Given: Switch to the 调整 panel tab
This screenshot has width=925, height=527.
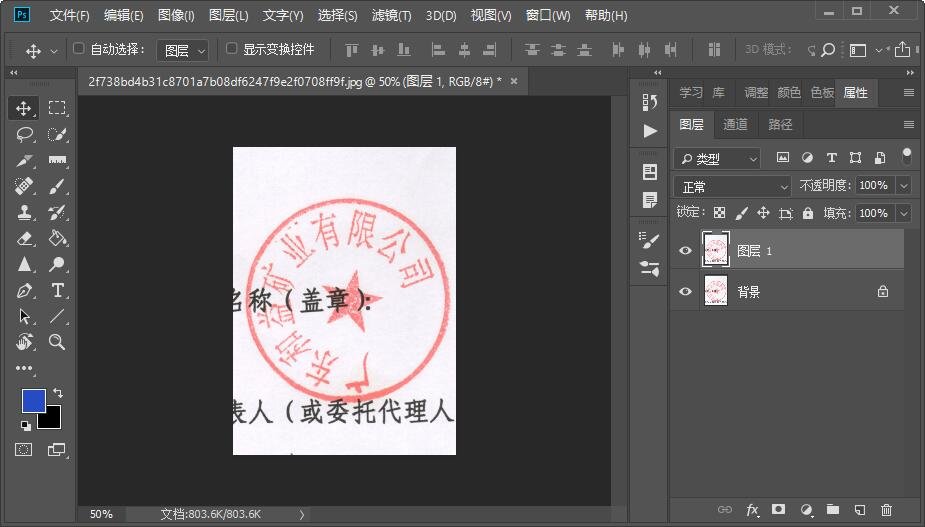Looking at the screenshot, I should click(756, 93).
